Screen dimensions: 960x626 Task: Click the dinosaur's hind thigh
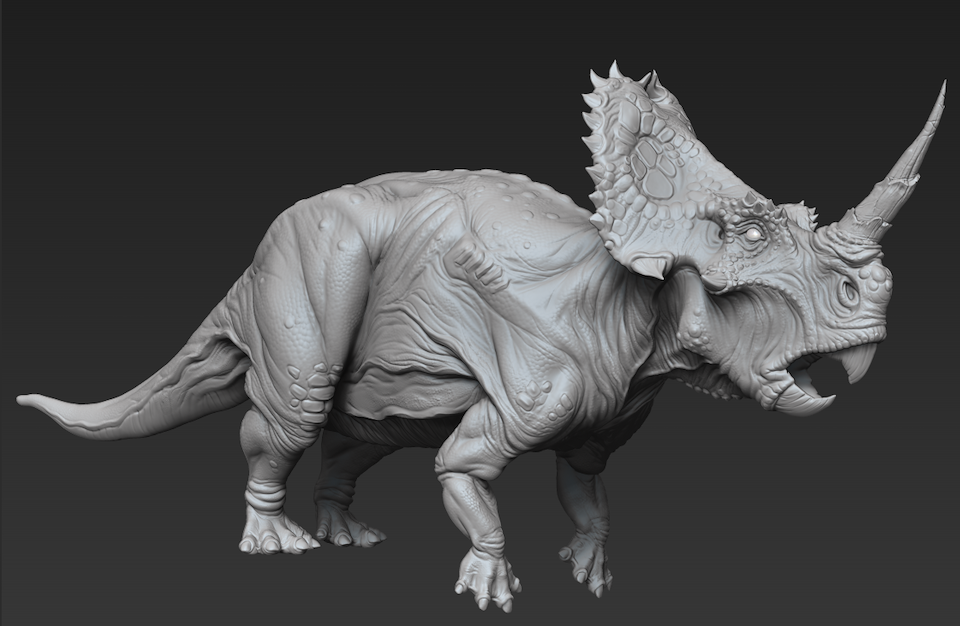point(295,300)
